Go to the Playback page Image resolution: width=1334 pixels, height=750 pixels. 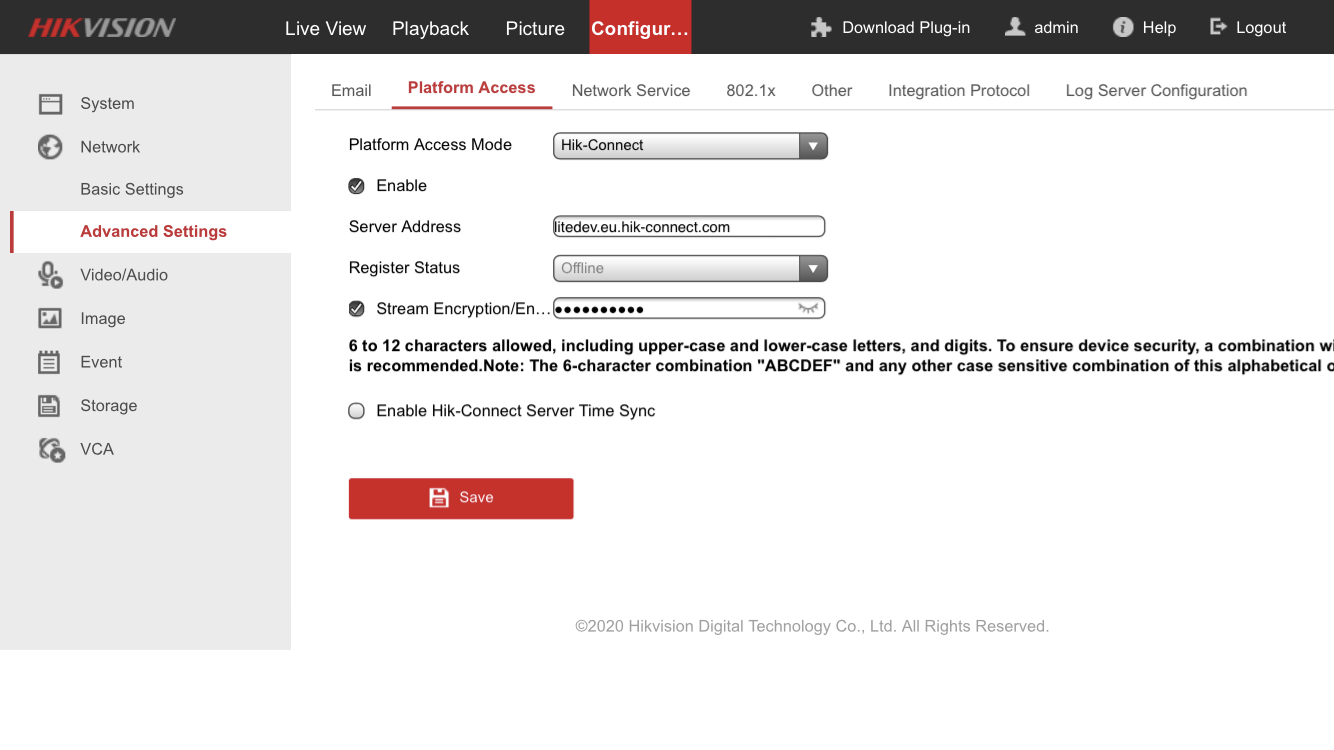pyautogui.click(x=430, y=29)
